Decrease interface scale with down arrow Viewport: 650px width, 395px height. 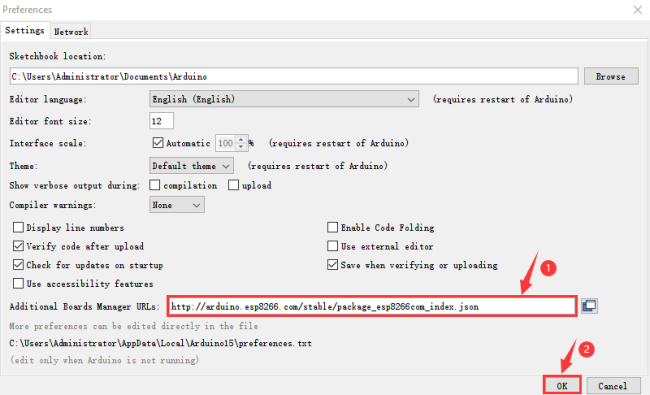point(241,147)
